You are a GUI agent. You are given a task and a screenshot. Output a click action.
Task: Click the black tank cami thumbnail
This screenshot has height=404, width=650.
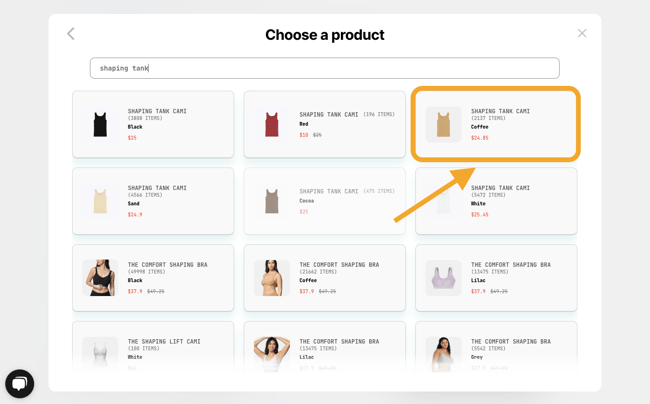[100, 124]
